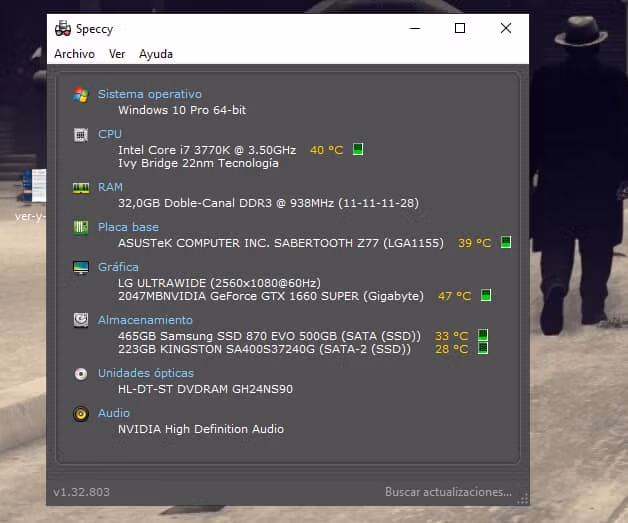Maximize the Speccy window
This screenshot has height=523, width=628.
(460, 28)
